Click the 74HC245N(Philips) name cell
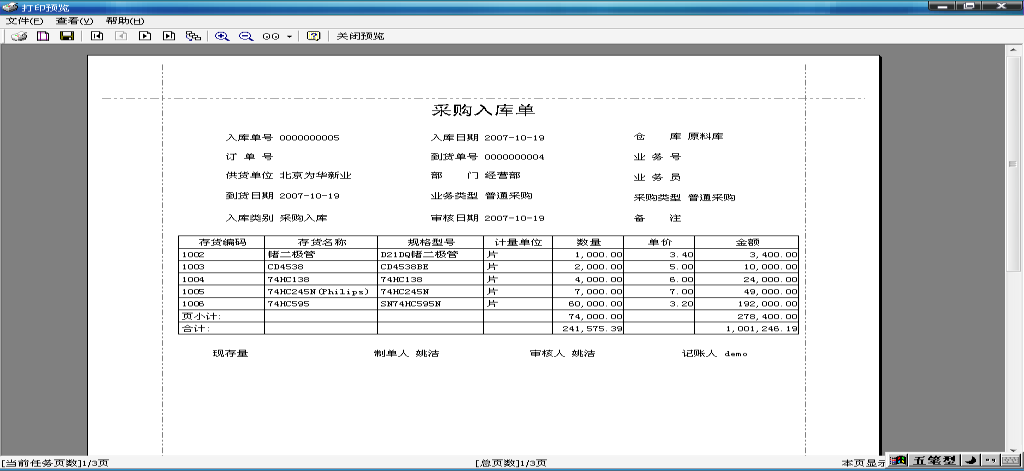The width and height of the screenshot is (1024, 471). (321, 291)
